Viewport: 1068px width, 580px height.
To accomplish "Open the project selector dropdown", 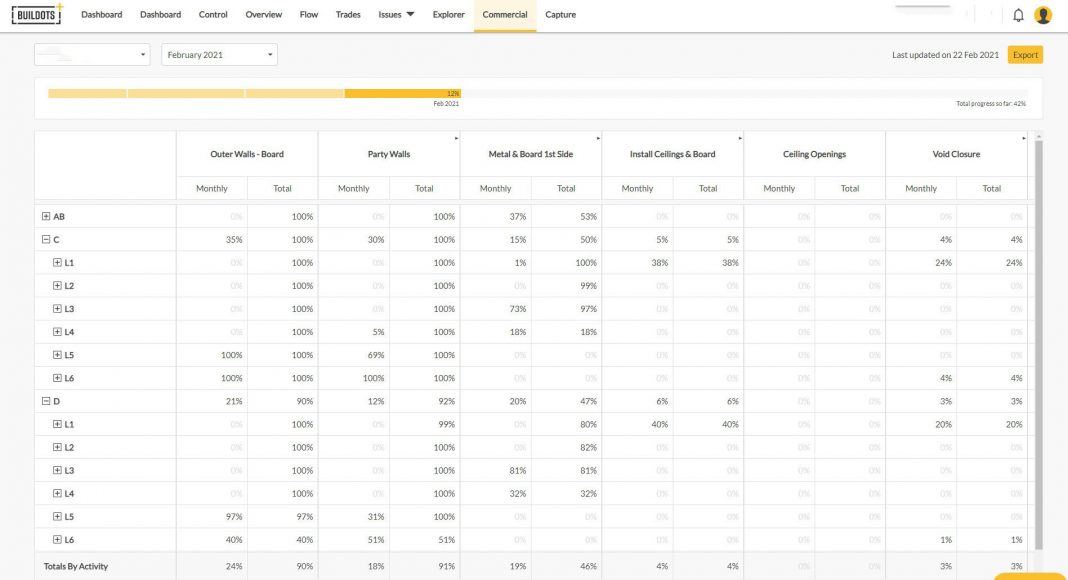I will [92, 55].
